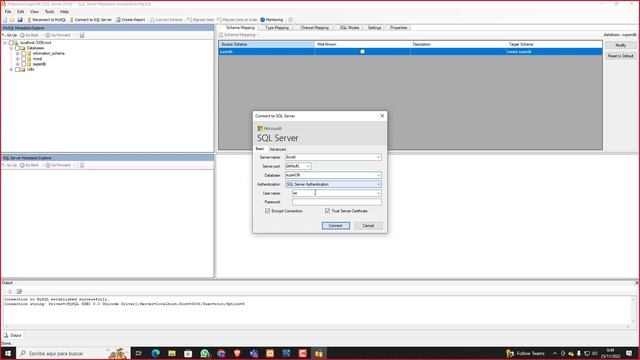Open the Help menu
The image size is (640, 360).
(x=64, y=11)
